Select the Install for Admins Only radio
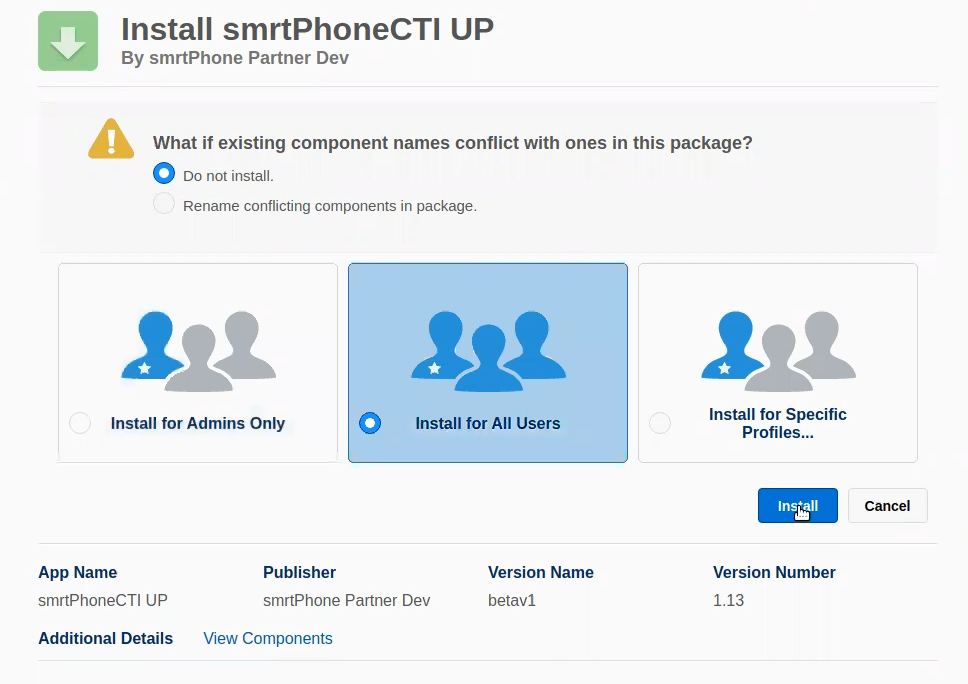The image size is (968, 684). pos(80,423)
